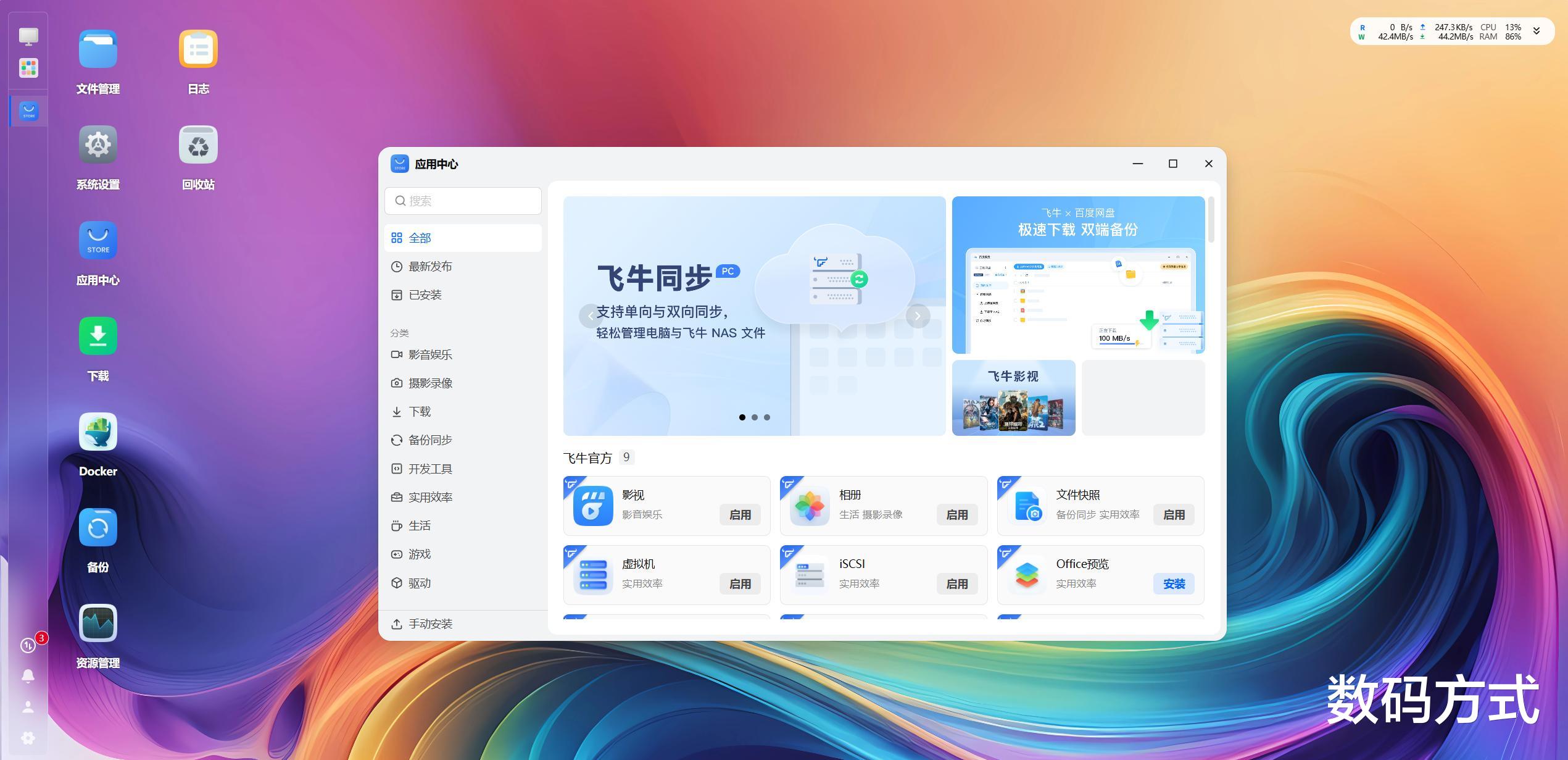Open the Docker desktop icon

point(97,432)
